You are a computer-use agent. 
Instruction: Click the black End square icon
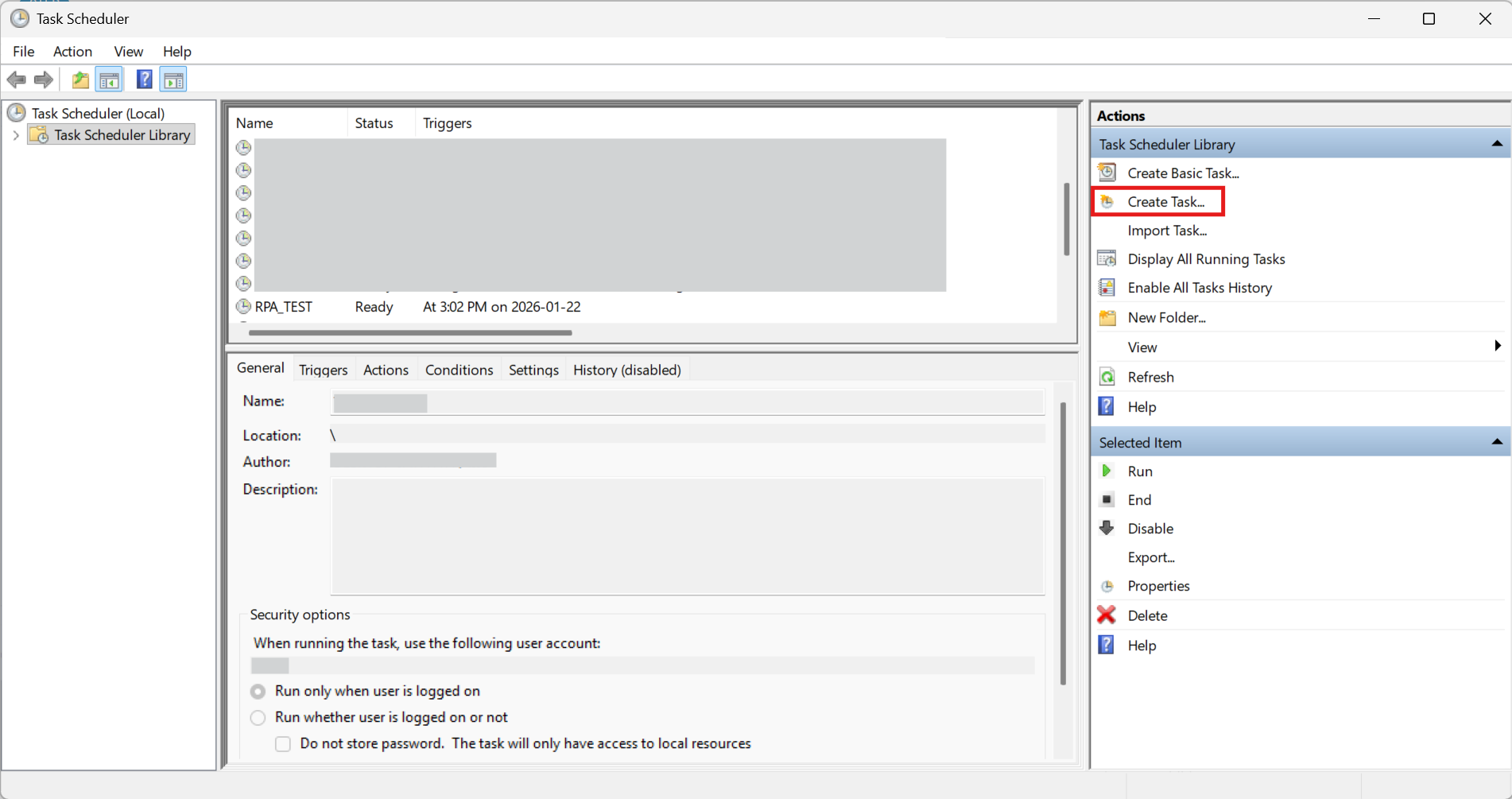pyautogui.click(x=1107, y=499)
